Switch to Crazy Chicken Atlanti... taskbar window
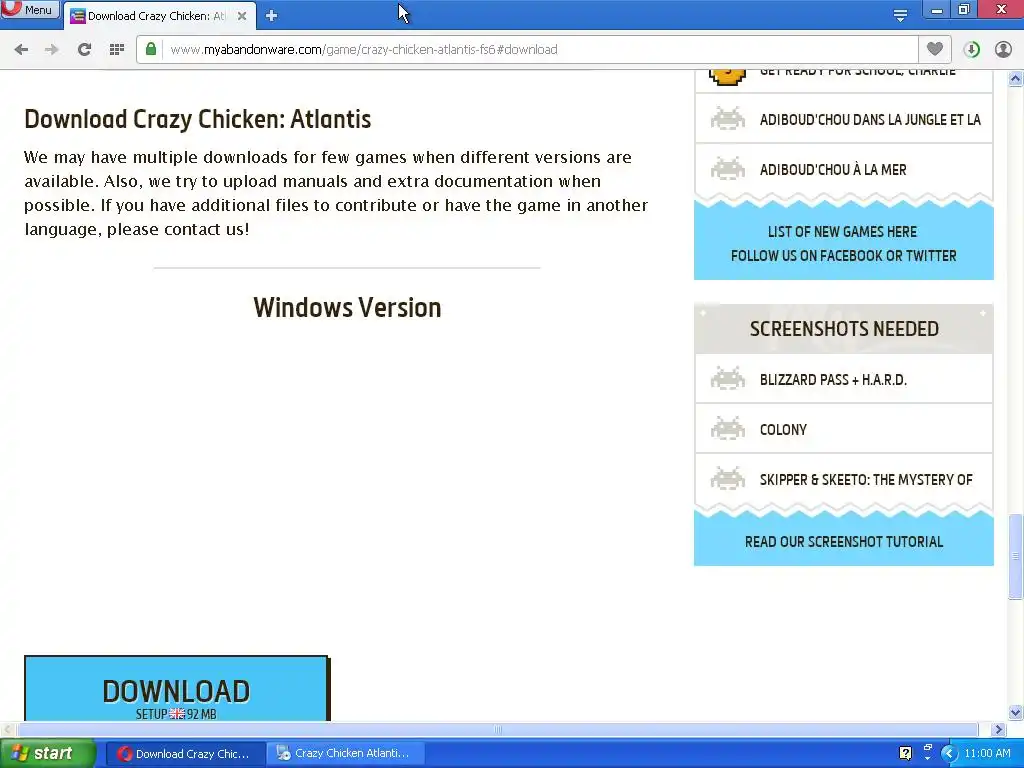Viewport: 1024px width, 768px height. click(345, 754)
